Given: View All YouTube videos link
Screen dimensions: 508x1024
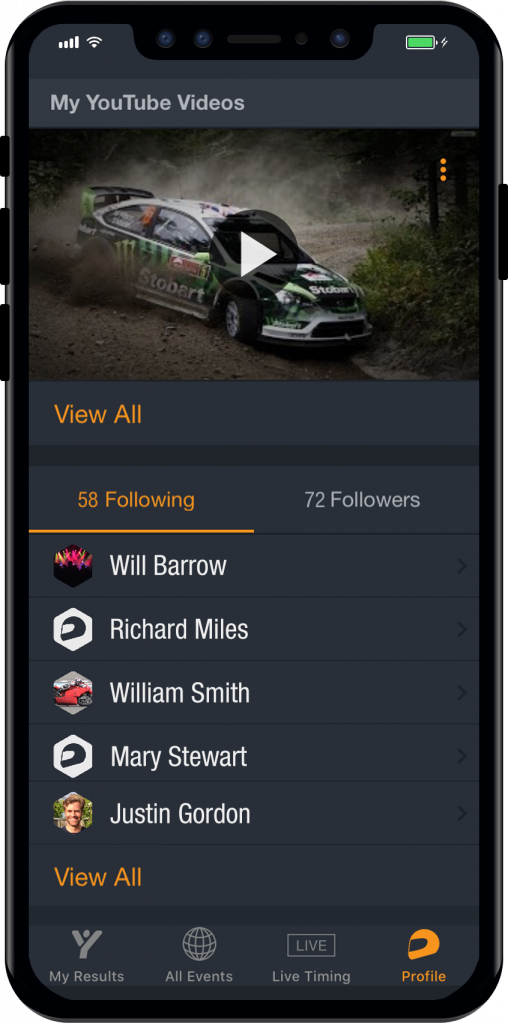Looking at the screenshot, I should tap(98, 414).
